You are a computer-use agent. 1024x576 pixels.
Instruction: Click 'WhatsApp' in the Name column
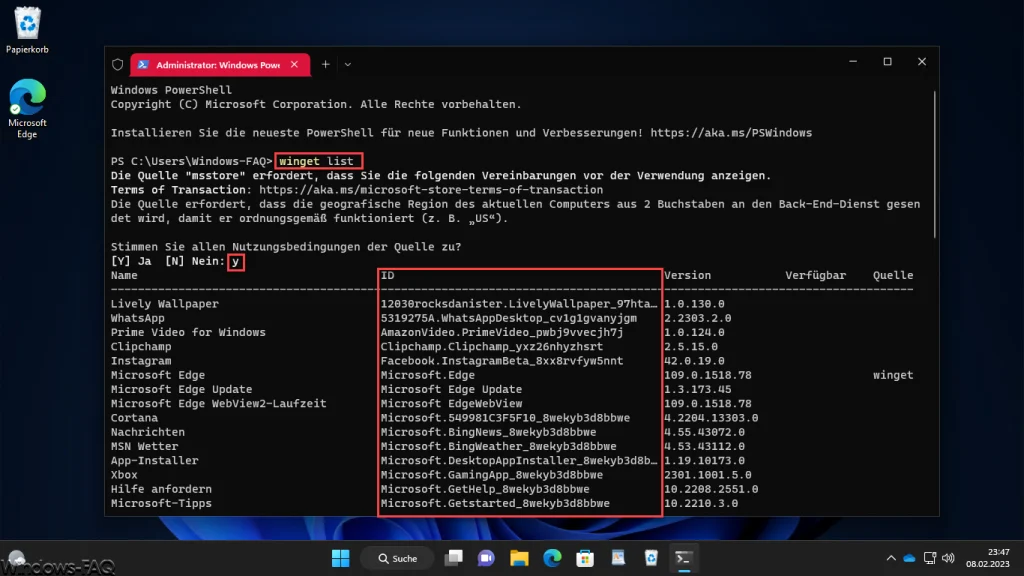tap(138, 318)
